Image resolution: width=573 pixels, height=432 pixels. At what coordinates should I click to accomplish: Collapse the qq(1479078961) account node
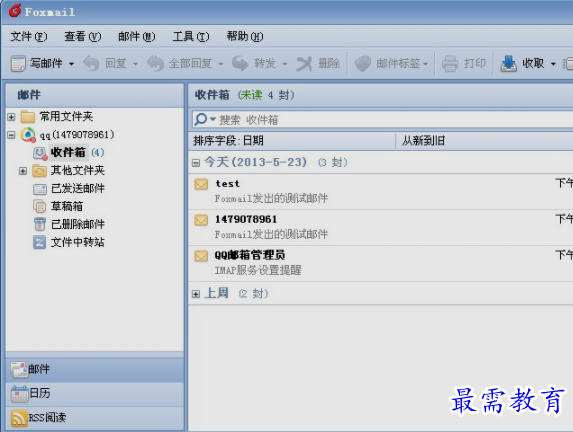(x=11, y=135)
